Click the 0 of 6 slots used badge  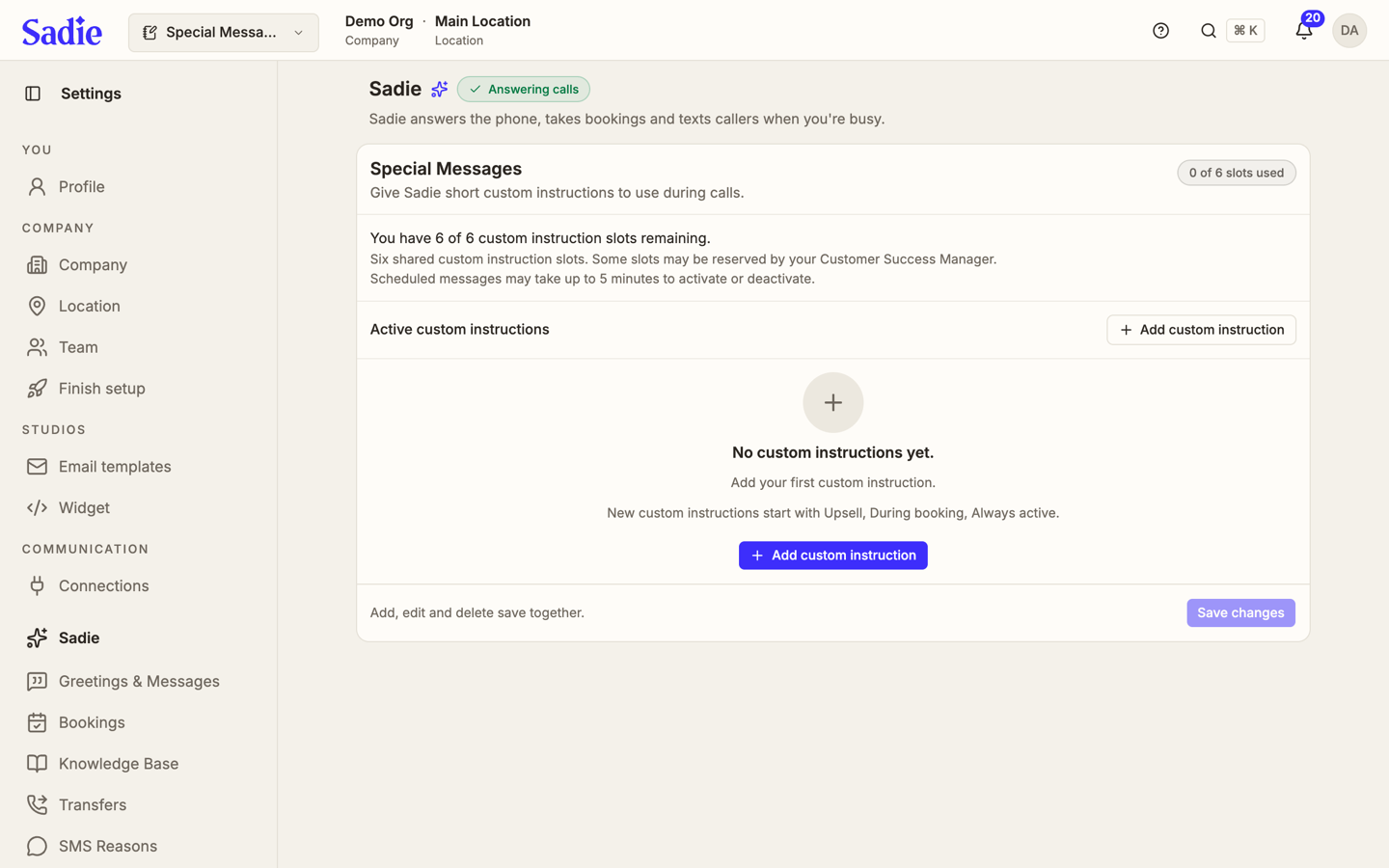click(x=1236, y=173)
